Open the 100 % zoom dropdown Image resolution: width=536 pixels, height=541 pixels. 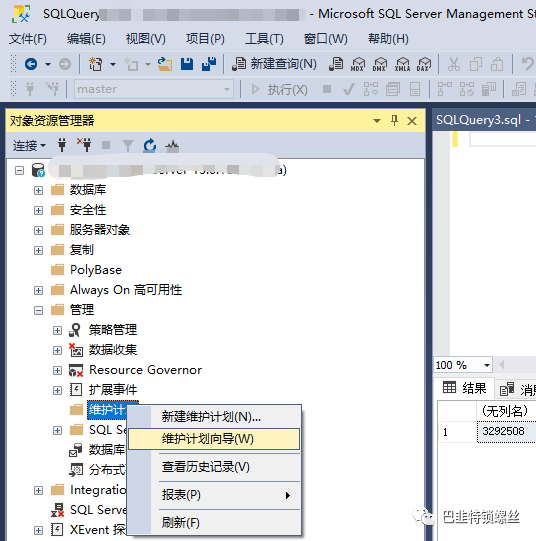[x=487, y=365]
